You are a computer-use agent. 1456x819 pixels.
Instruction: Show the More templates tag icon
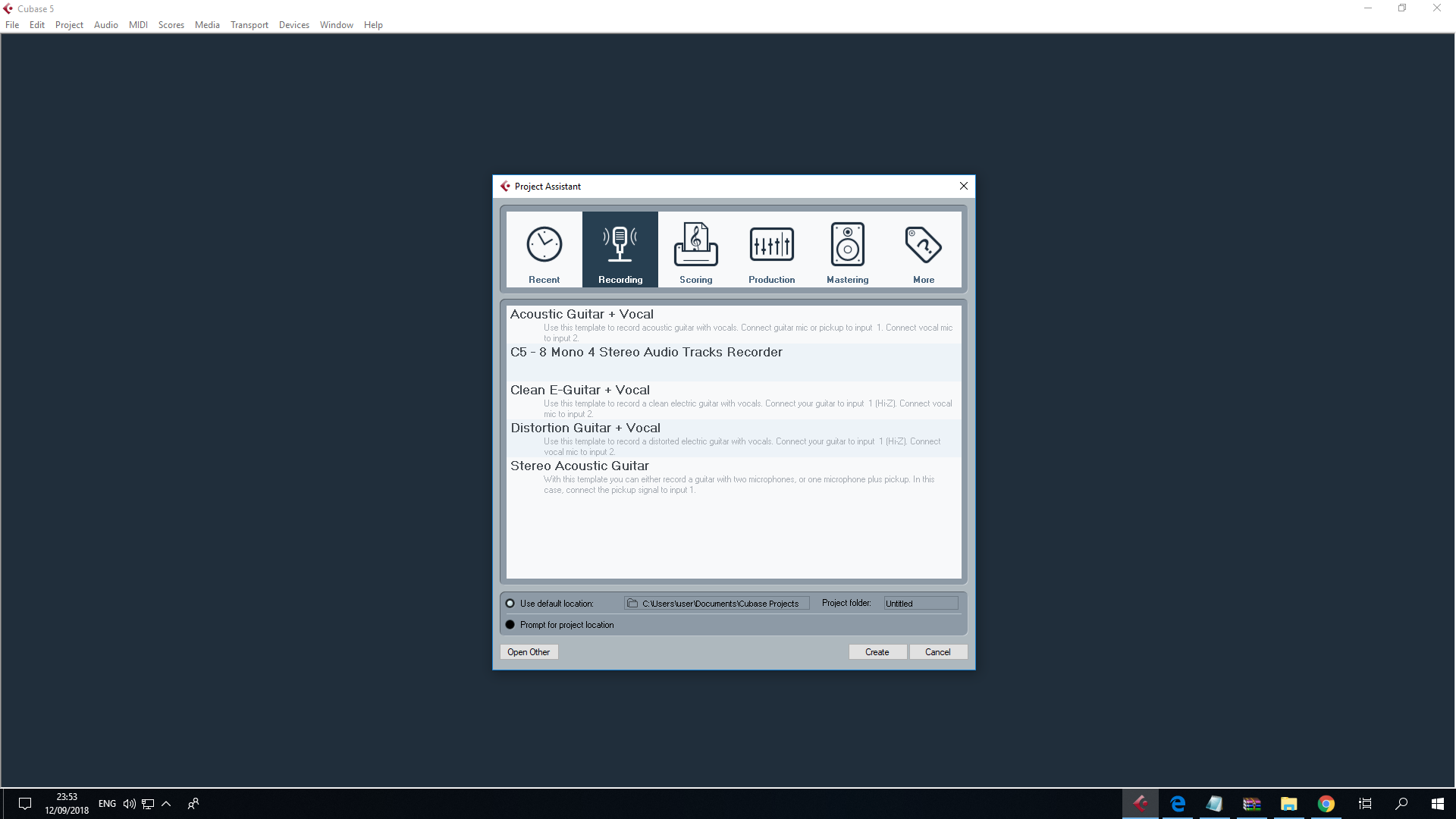(923, 249)
